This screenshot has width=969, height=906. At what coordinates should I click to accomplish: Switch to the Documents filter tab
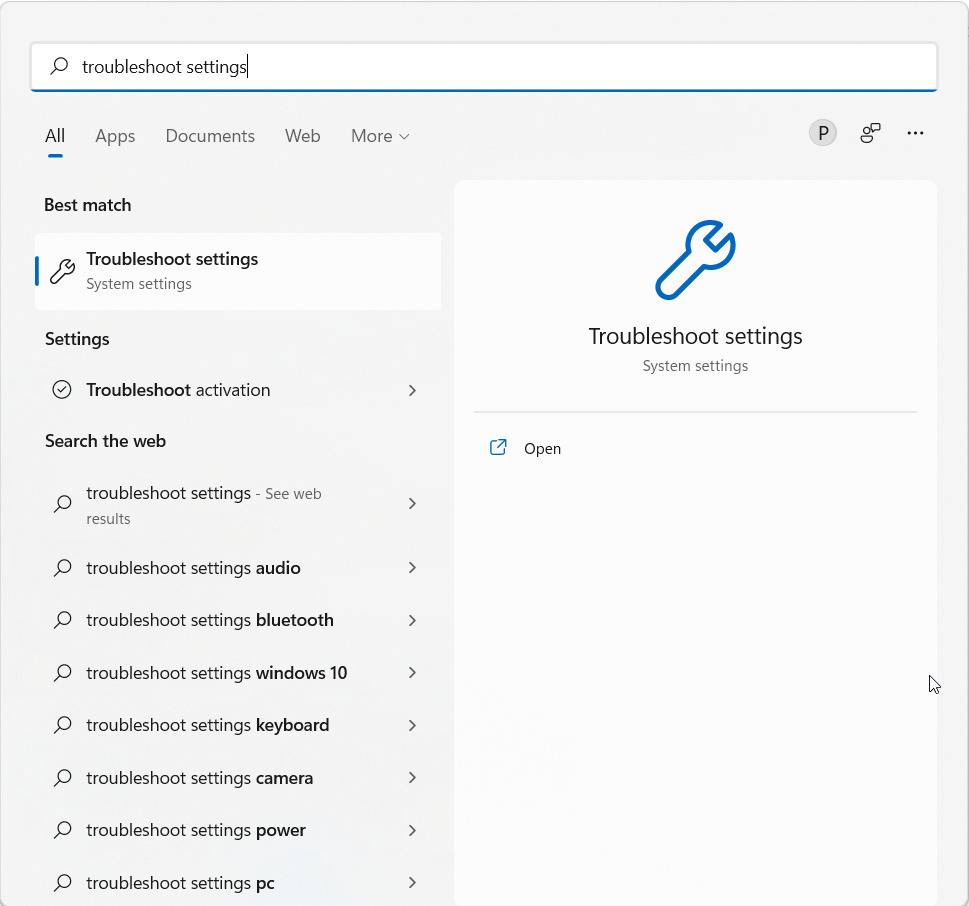coord(209,136)
